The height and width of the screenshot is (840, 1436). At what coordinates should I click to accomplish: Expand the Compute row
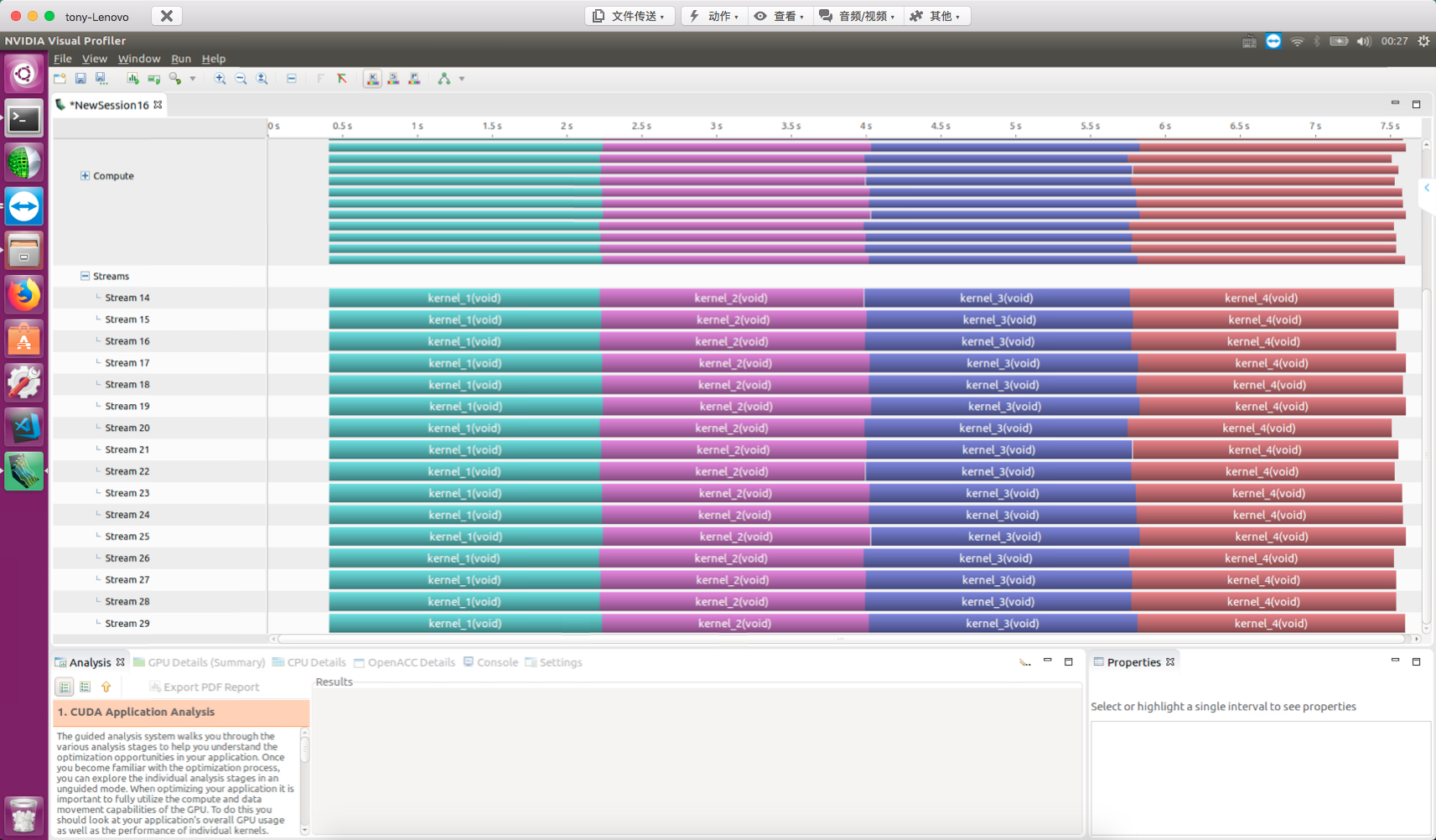tap(85, 176)
